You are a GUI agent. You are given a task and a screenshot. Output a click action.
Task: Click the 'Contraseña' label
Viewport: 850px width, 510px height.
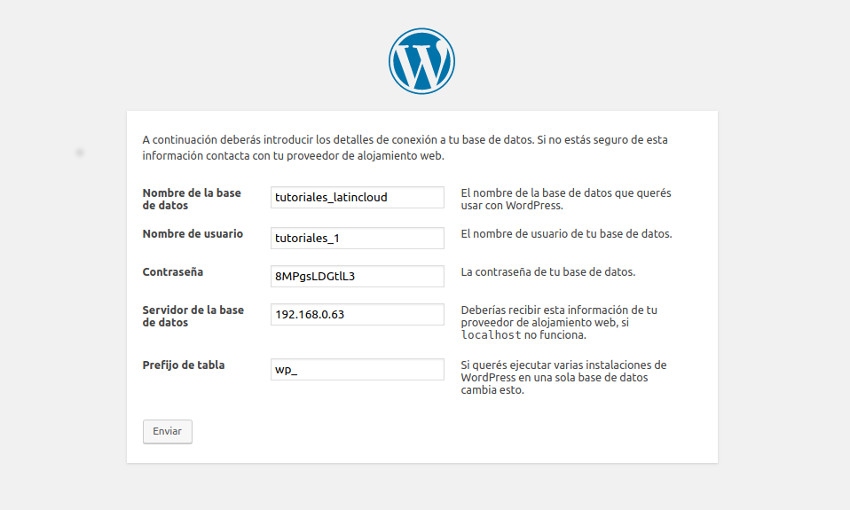pyautogui.click(x=172, y=272)
